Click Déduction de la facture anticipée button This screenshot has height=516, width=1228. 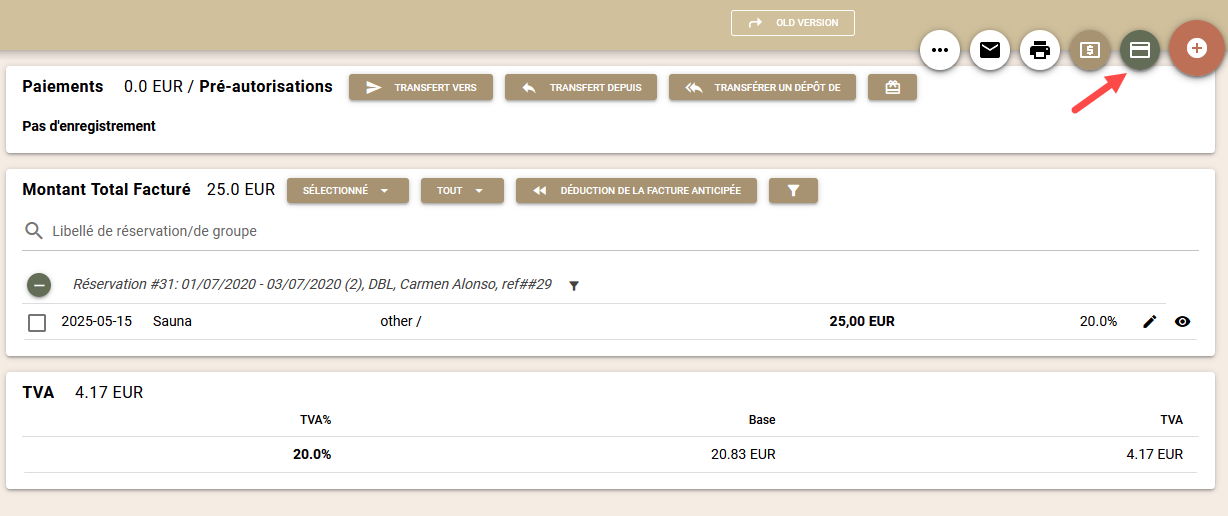click(636, 190)
